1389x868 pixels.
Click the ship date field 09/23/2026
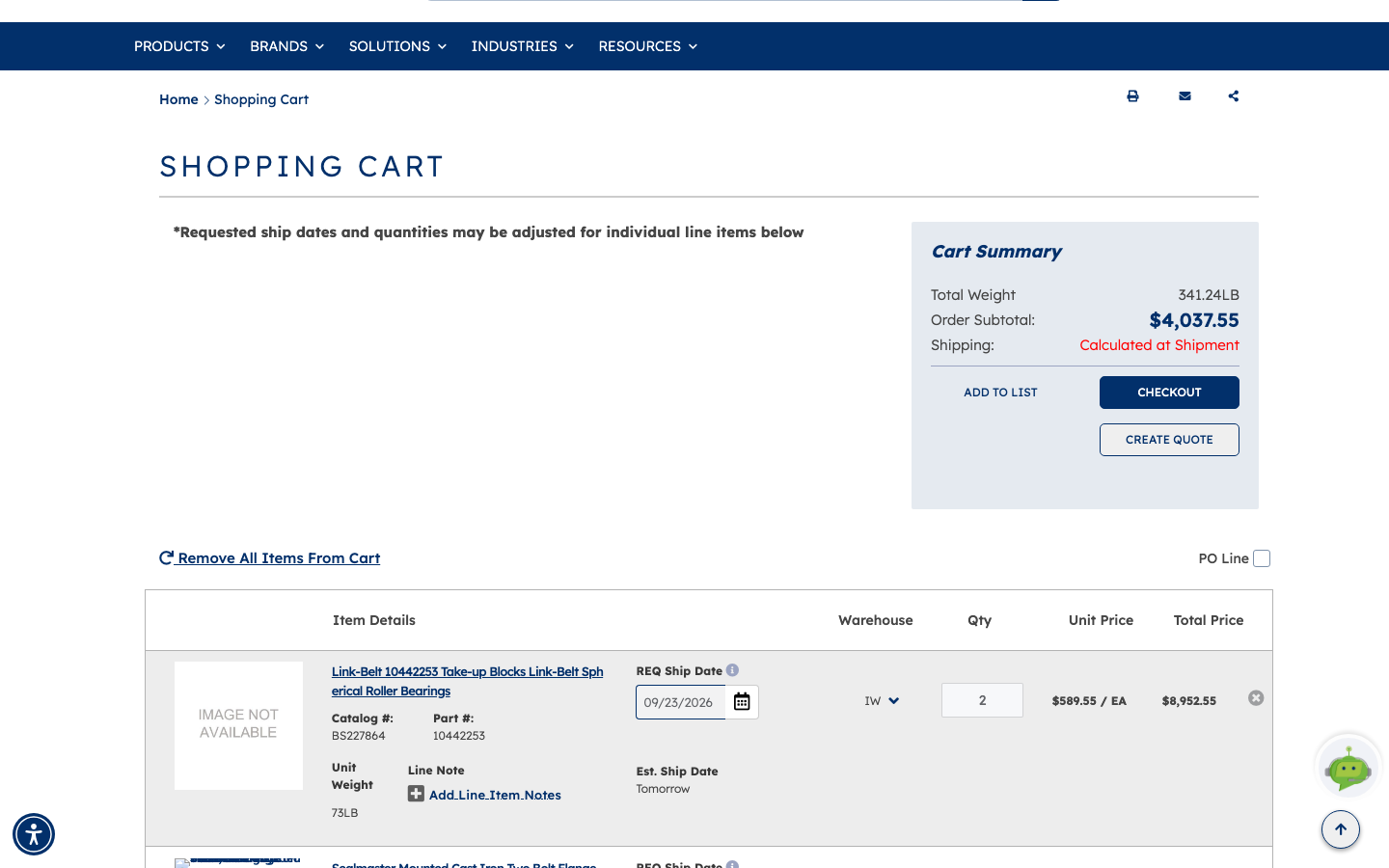pyautogui.click(x=680, y=702)
